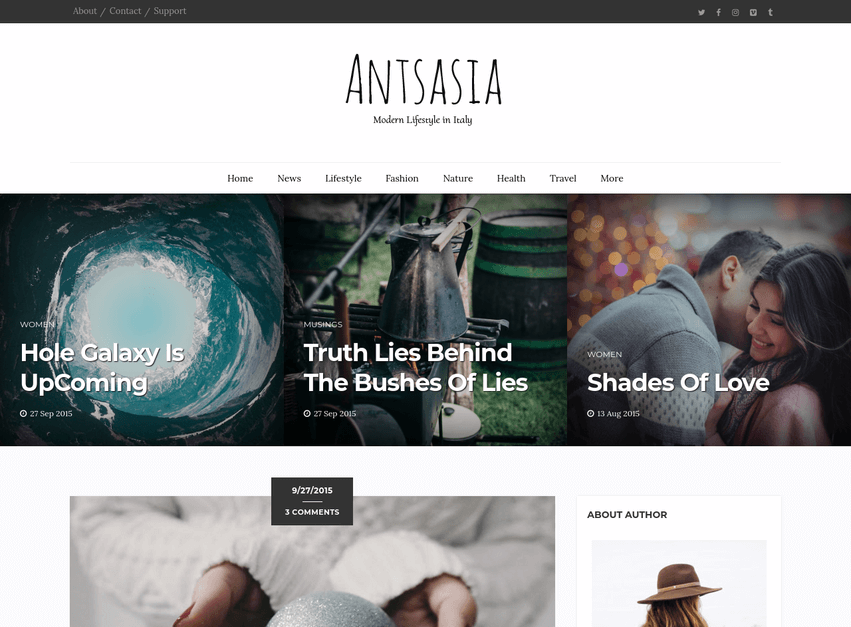
Task: Open the Travel menu item
Action: 563,178
